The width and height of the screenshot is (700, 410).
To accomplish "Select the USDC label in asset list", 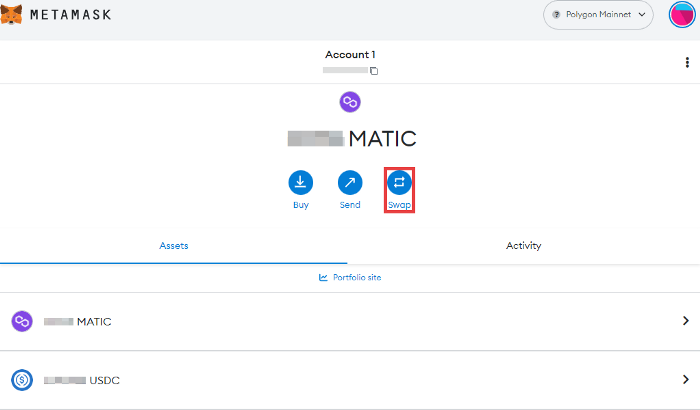I will 104,380.
